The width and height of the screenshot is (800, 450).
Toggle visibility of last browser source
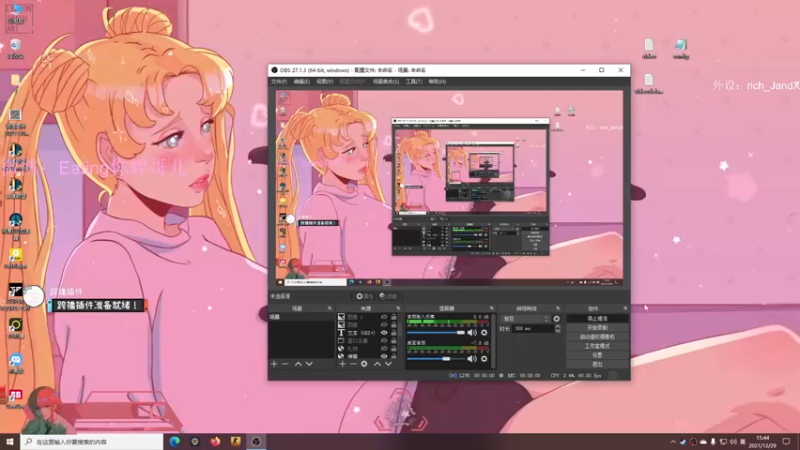coord(384,356)
